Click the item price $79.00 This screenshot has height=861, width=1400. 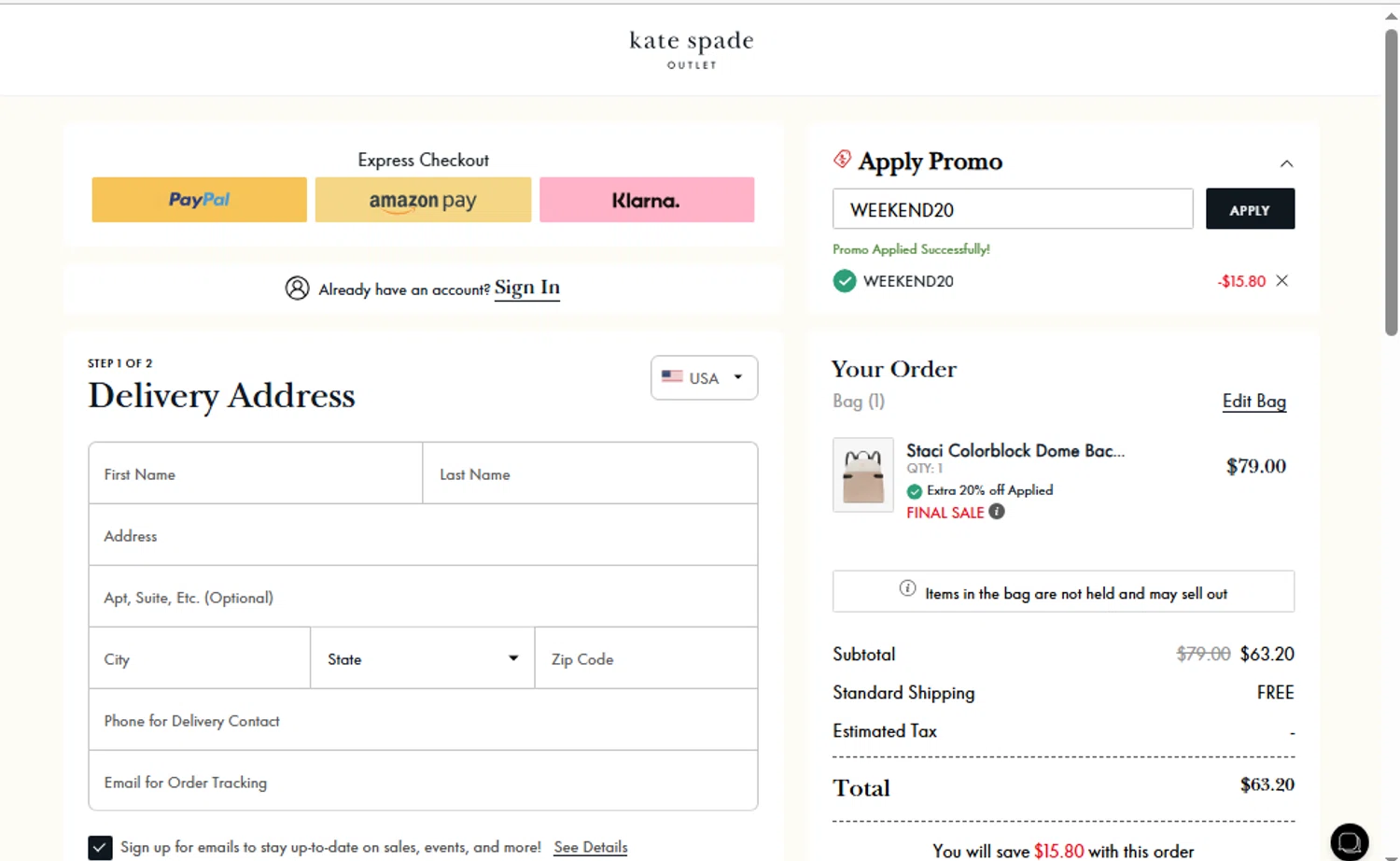1255,465
